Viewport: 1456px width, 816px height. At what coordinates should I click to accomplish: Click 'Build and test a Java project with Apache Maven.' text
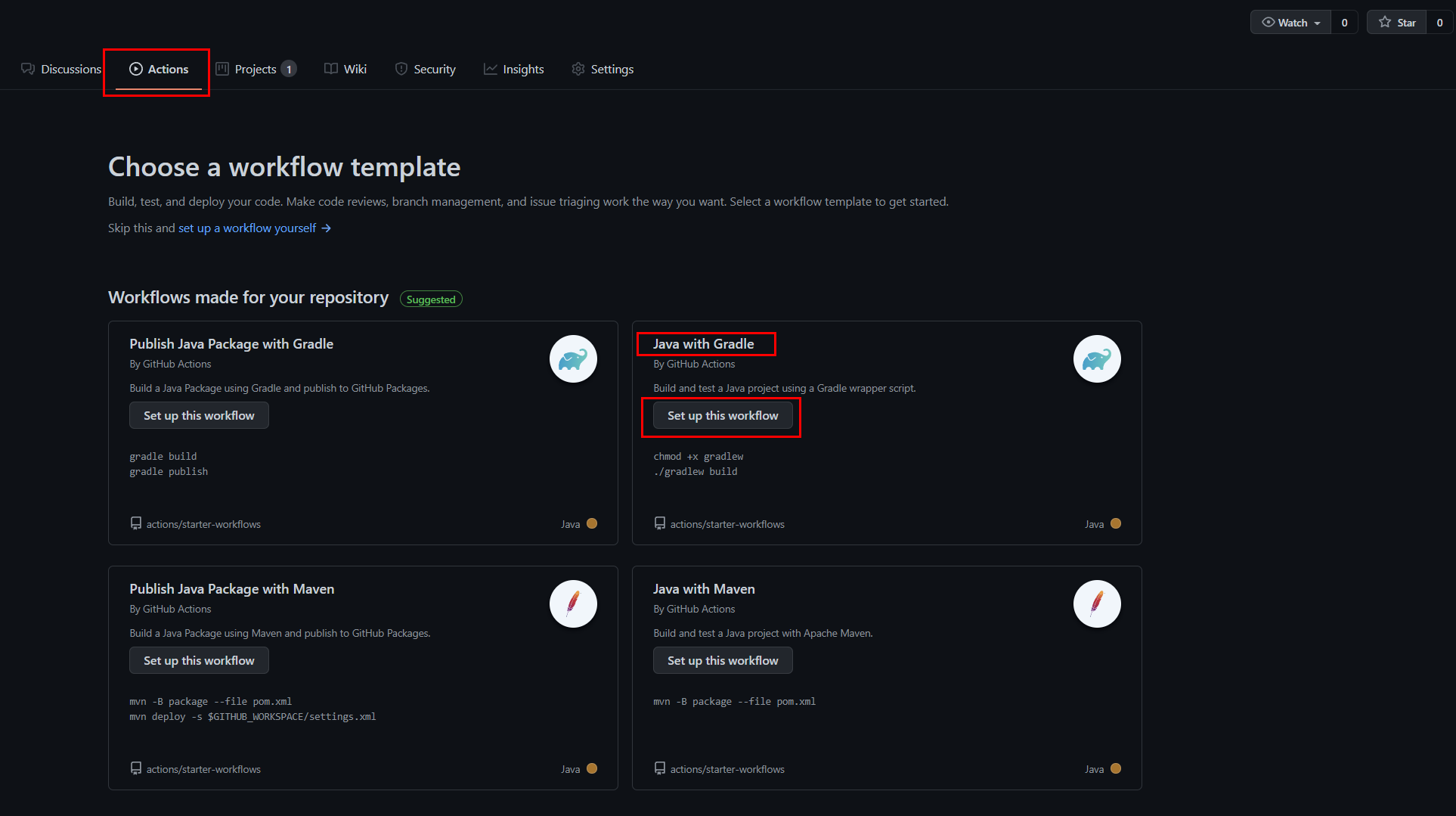pos(763,633)
